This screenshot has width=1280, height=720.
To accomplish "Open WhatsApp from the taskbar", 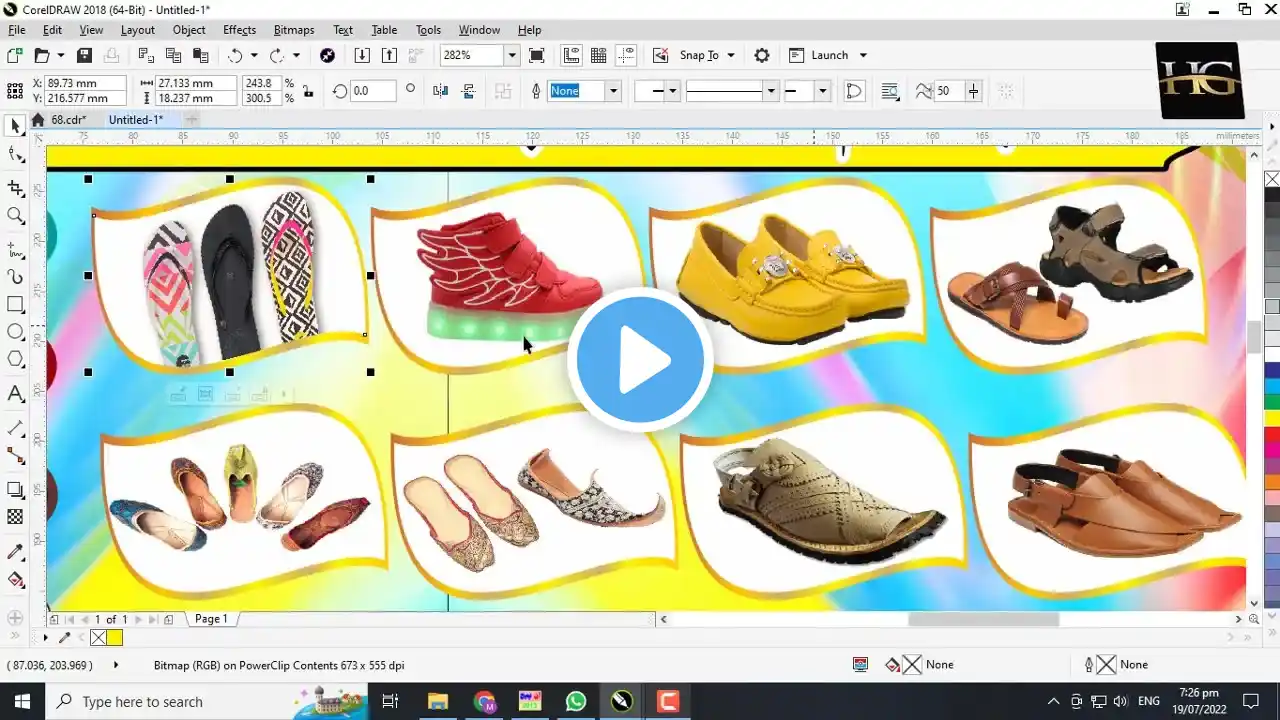I will click(576, 701).
